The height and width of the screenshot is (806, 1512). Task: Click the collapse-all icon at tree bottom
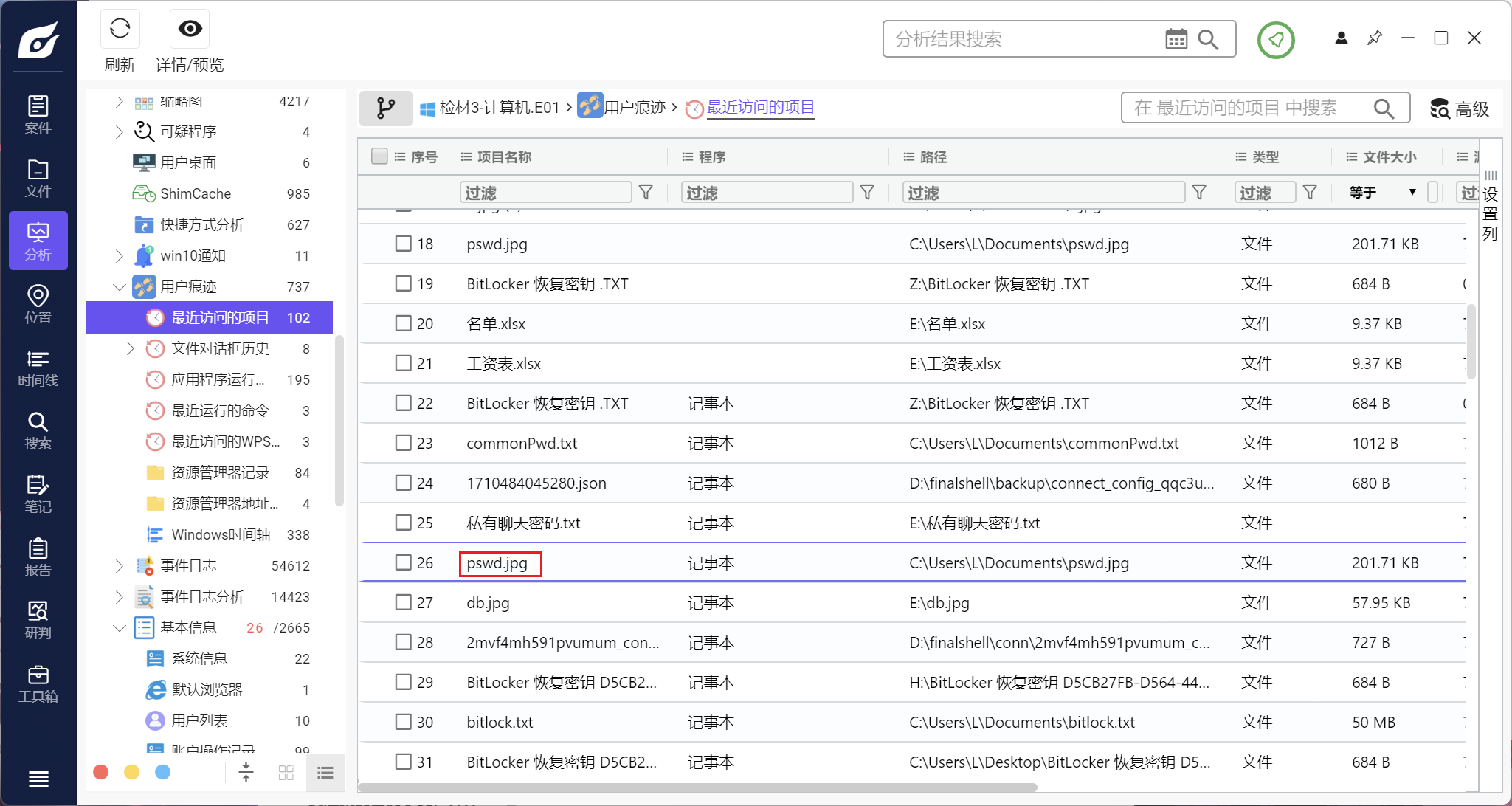(246, 773)
